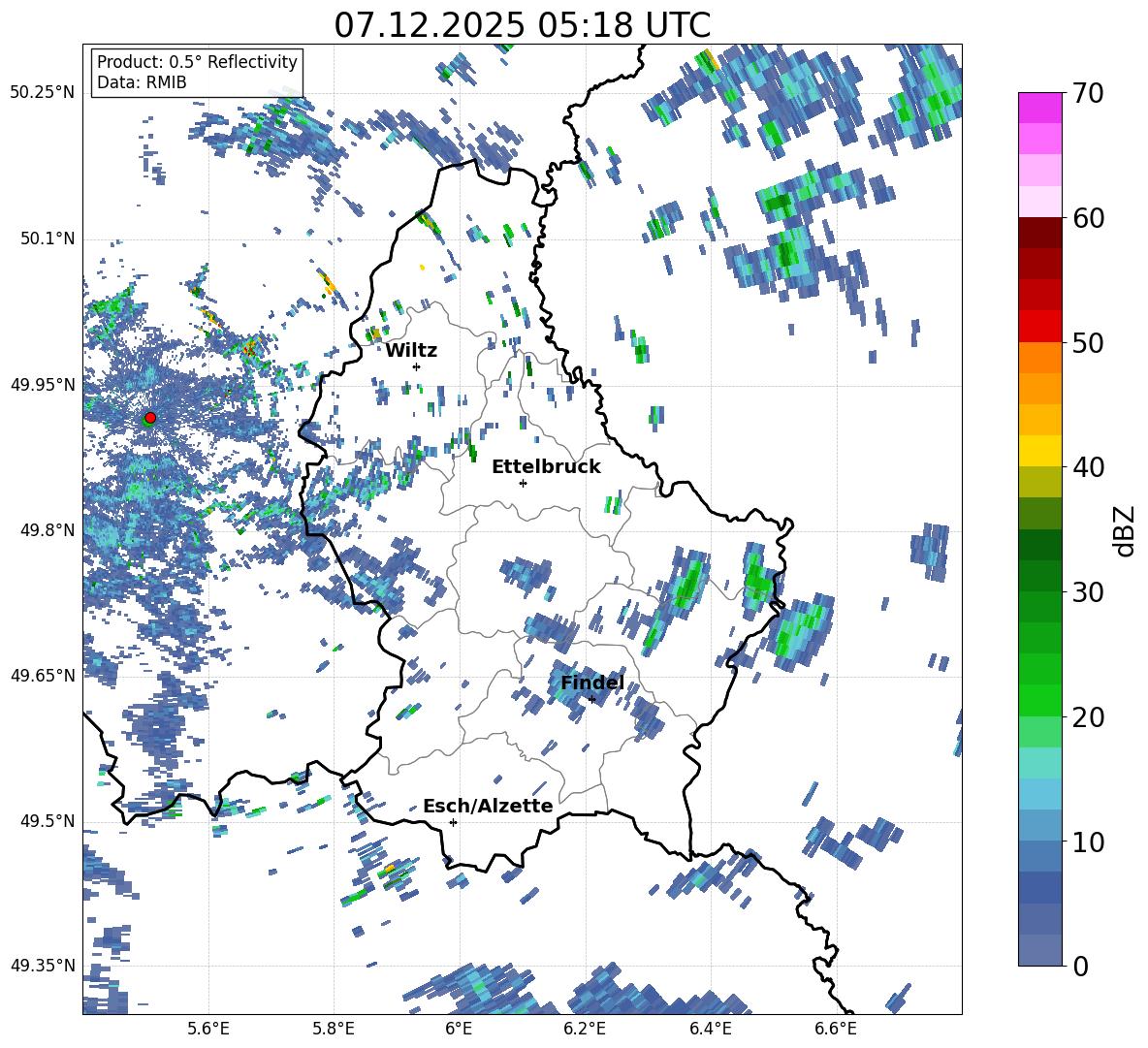Pick the bright red swatch just above 50 dBZ
Screen dimensions: 1148x1048
1040,326
